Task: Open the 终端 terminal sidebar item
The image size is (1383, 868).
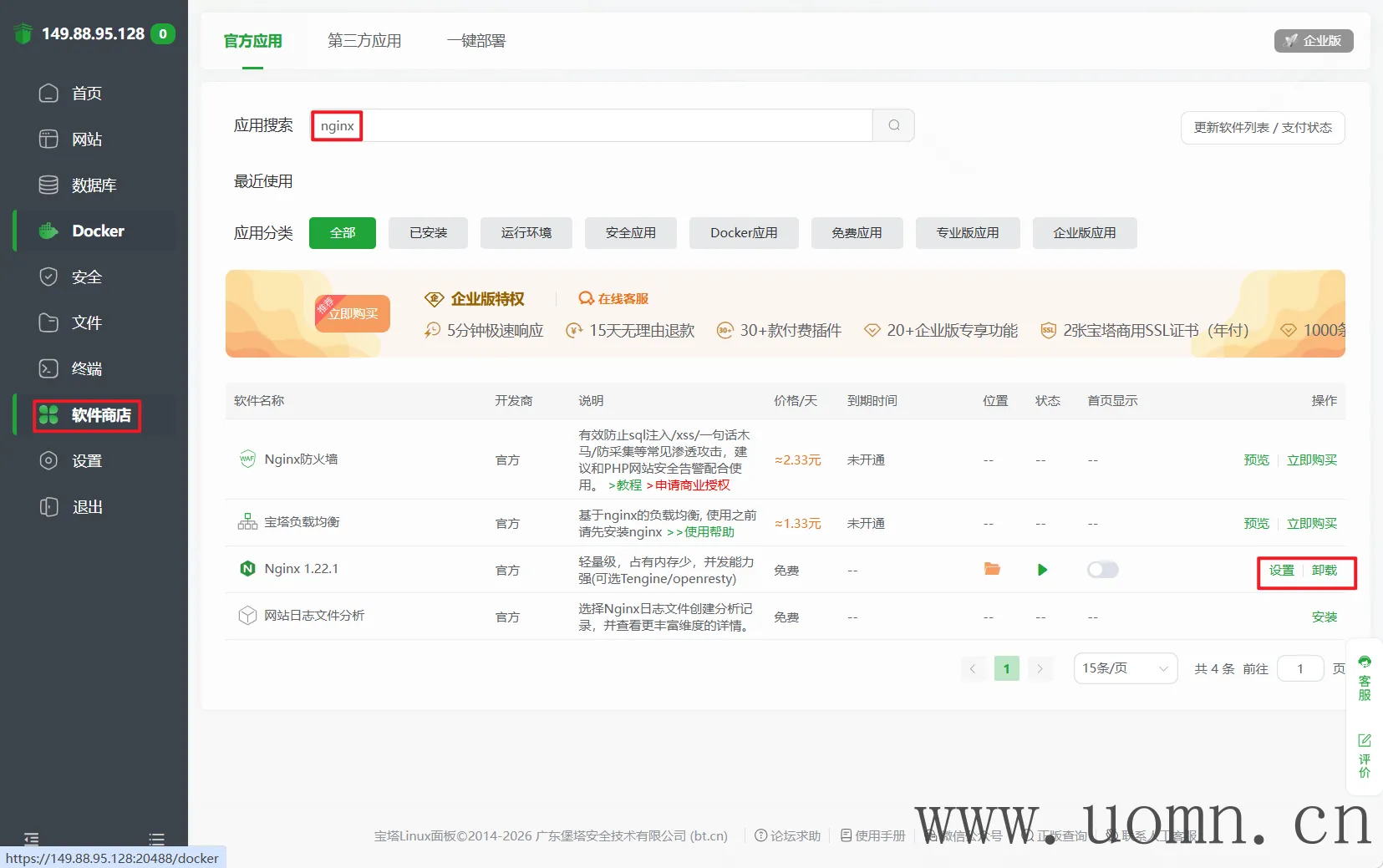Action: (x=86, y=369)
